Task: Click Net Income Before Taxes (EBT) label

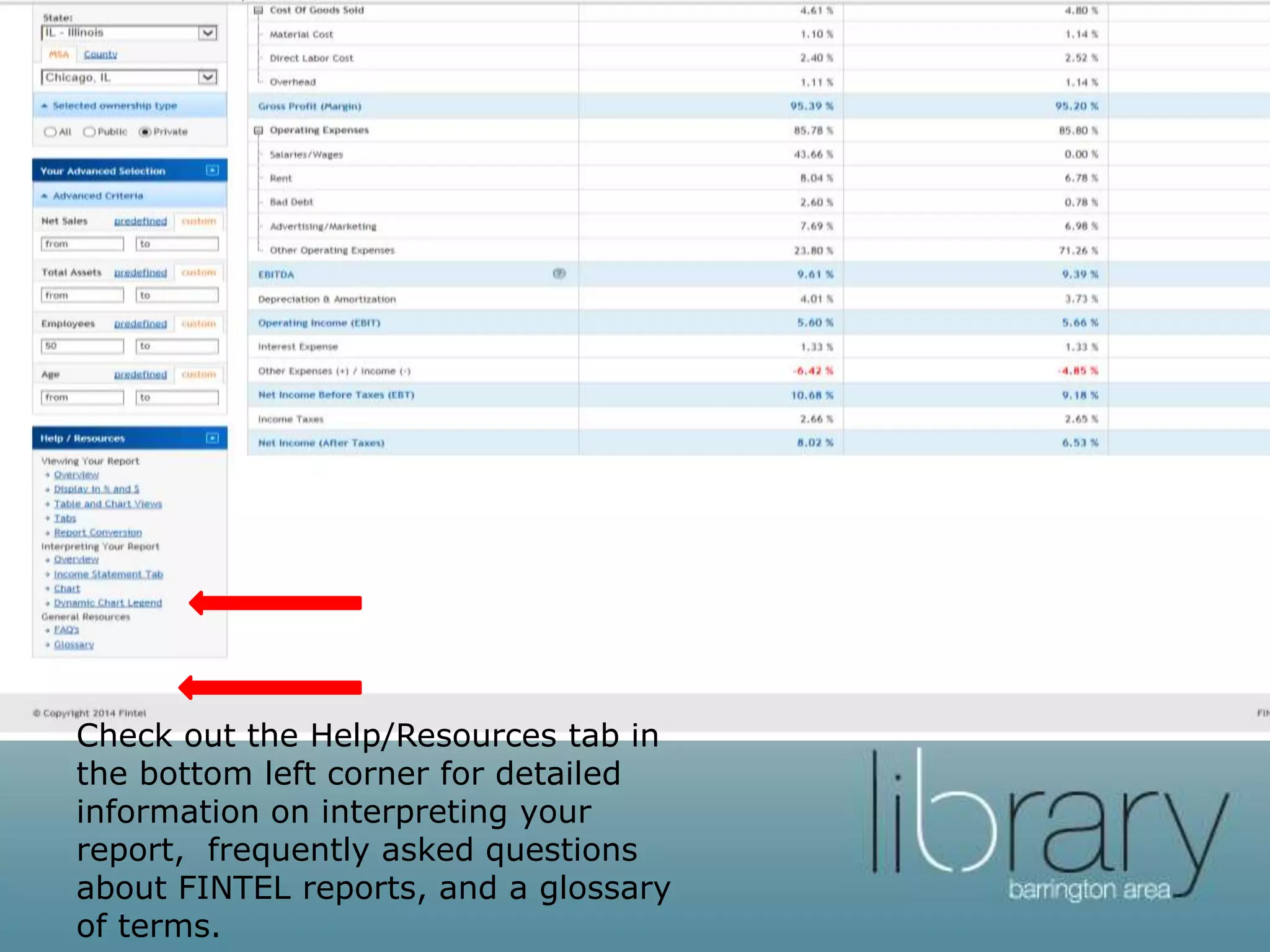Action: pos(336,395)
